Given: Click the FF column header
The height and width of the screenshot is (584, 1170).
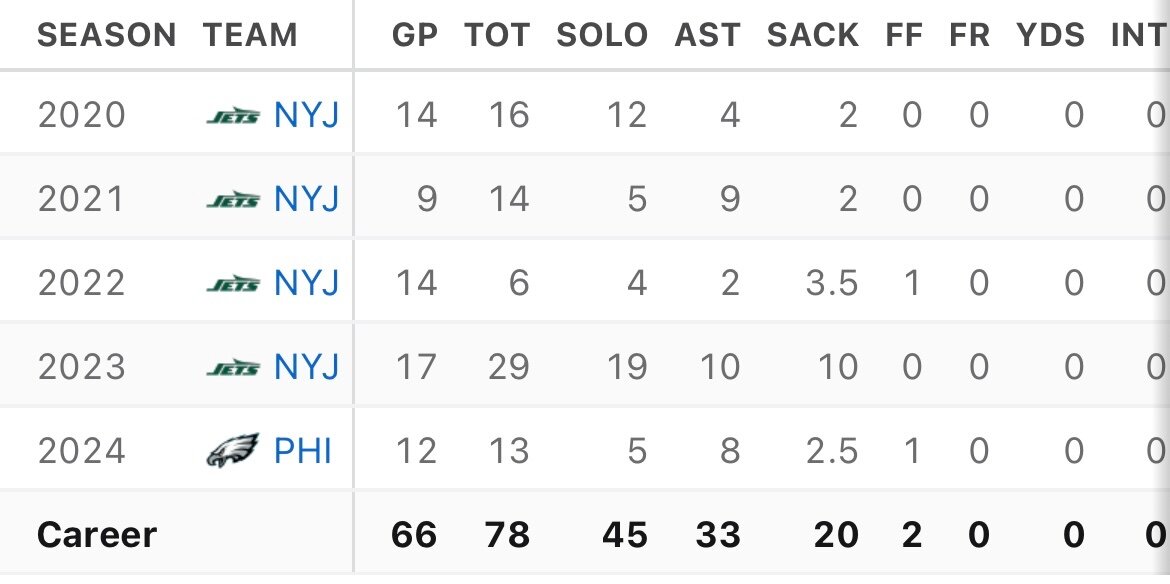Looking at the screenshot, I should (905, 36).
